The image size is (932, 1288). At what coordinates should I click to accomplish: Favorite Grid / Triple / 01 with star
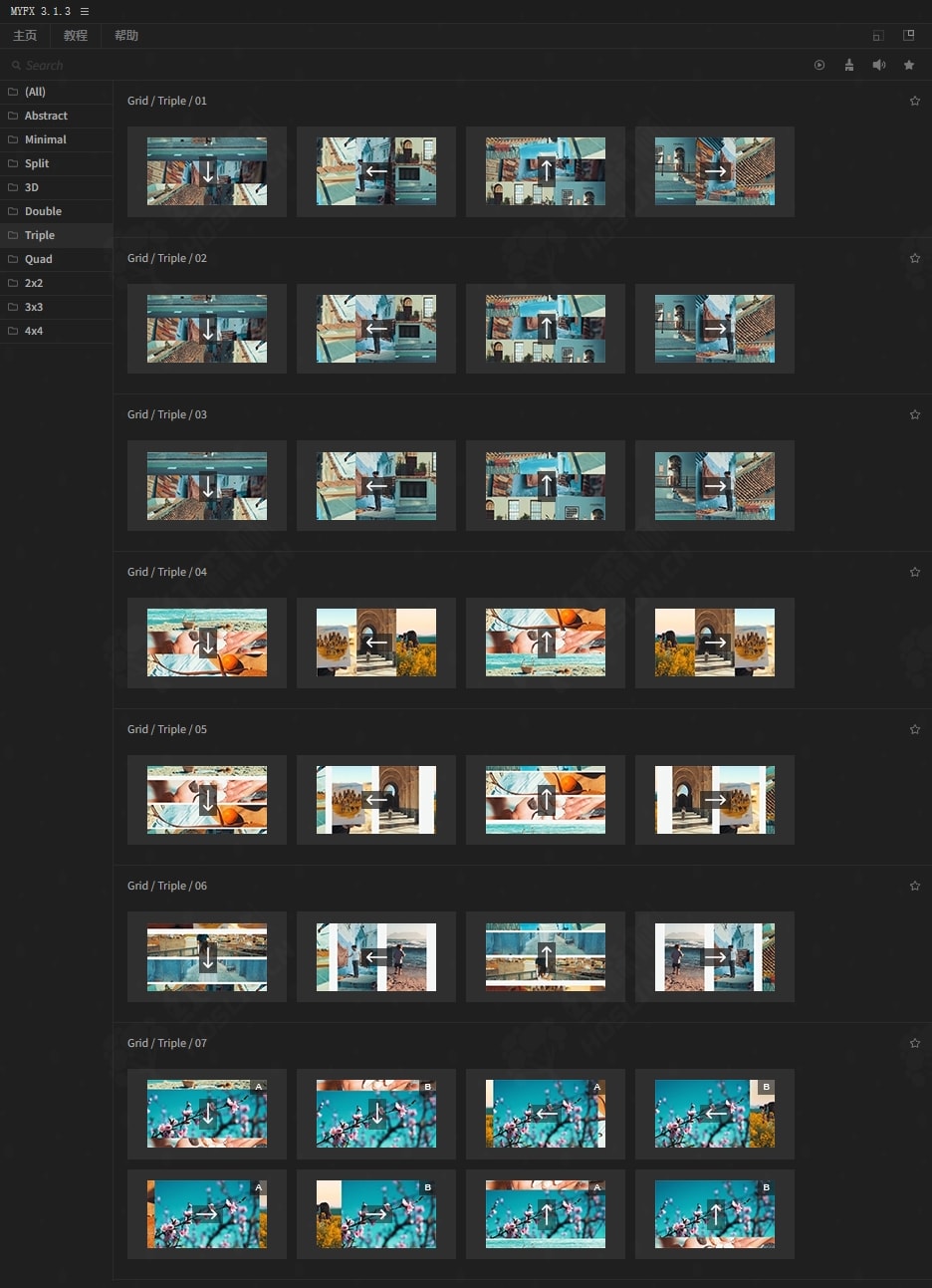pyautogui.click(x=915, y=101)
